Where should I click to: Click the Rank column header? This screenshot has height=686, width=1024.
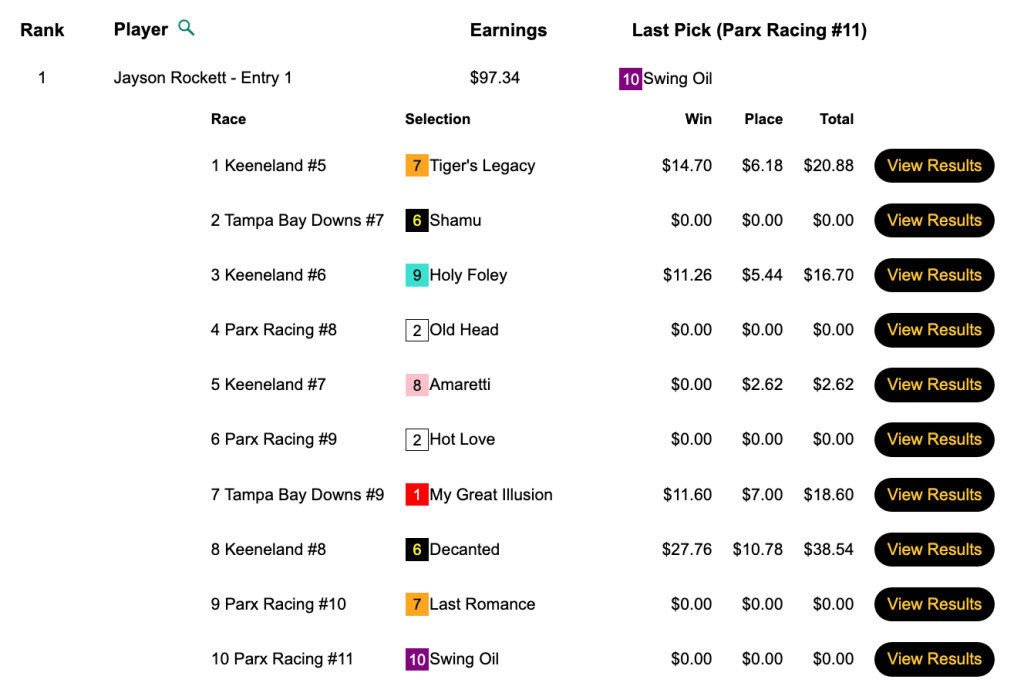point(42,30)
